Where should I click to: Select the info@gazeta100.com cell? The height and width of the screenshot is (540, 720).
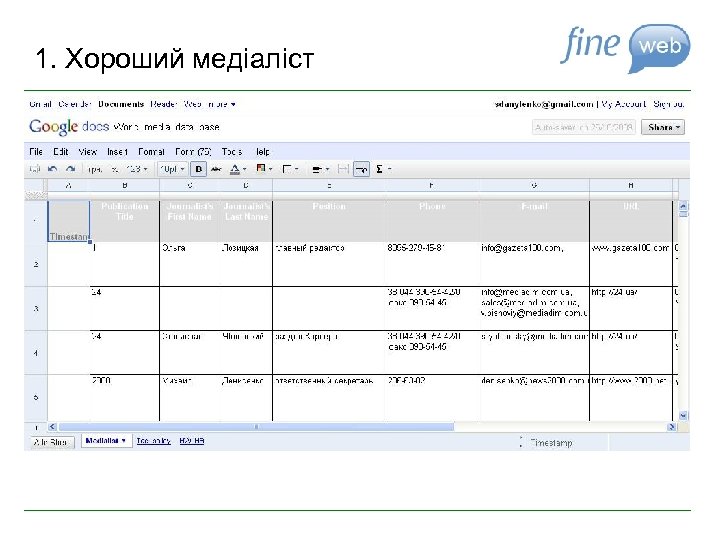point(534,264)
